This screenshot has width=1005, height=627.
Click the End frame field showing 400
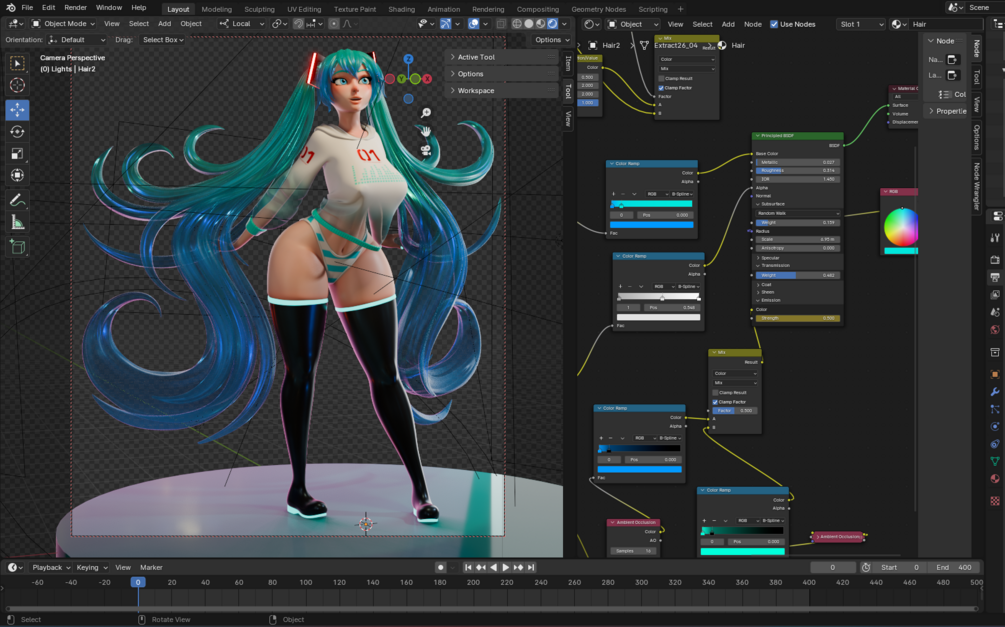click(x=953, y=567)
